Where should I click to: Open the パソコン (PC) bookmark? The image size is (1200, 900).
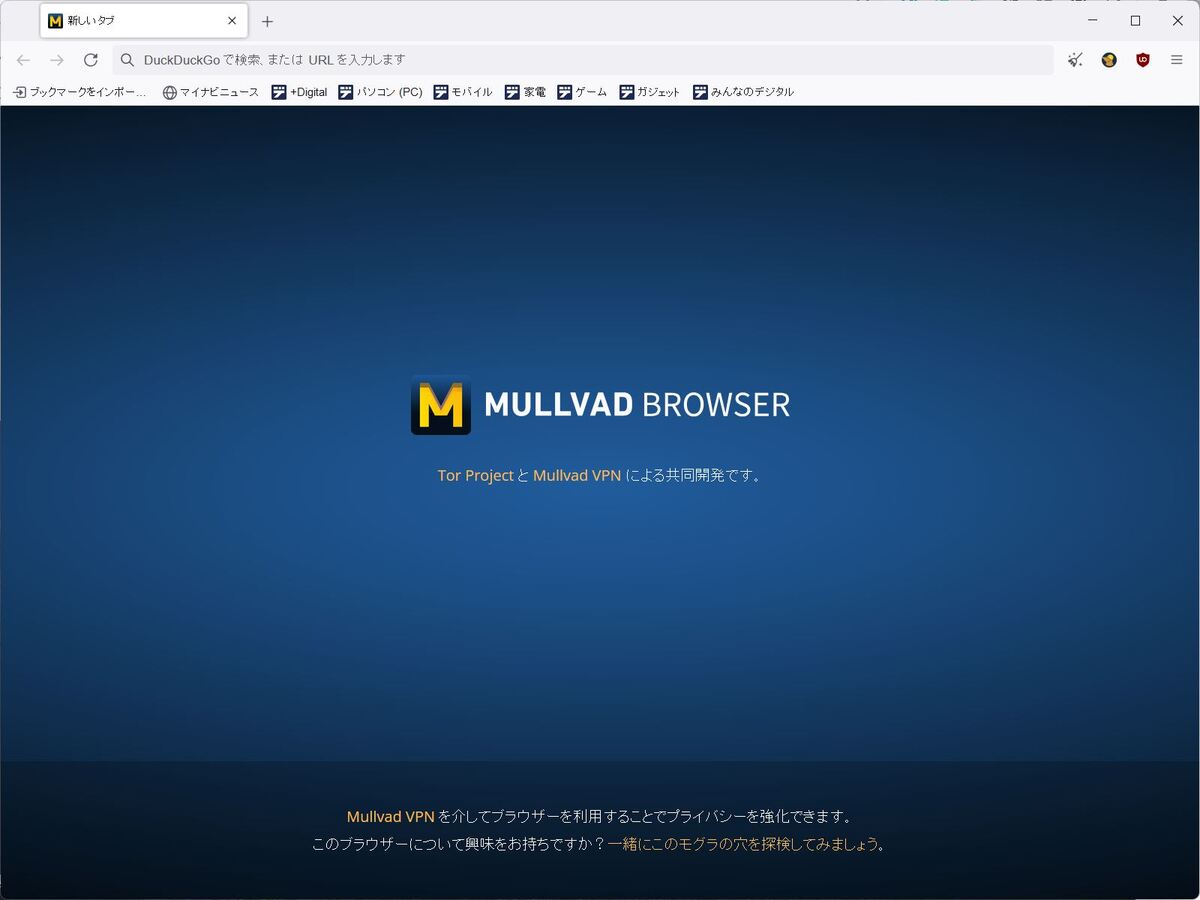tap(381, 92)
